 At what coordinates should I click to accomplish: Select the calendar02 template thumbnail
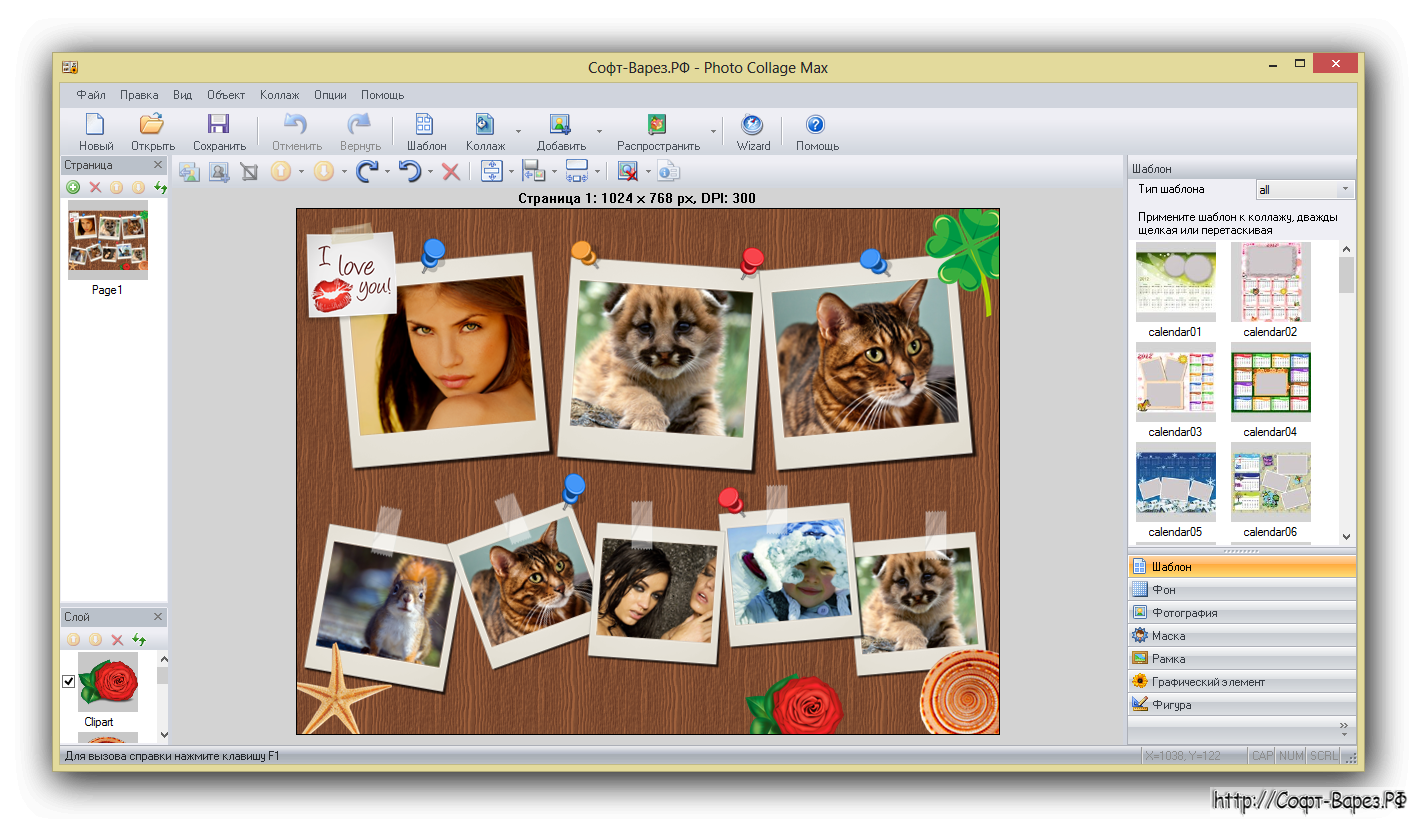coord(1270,282)
